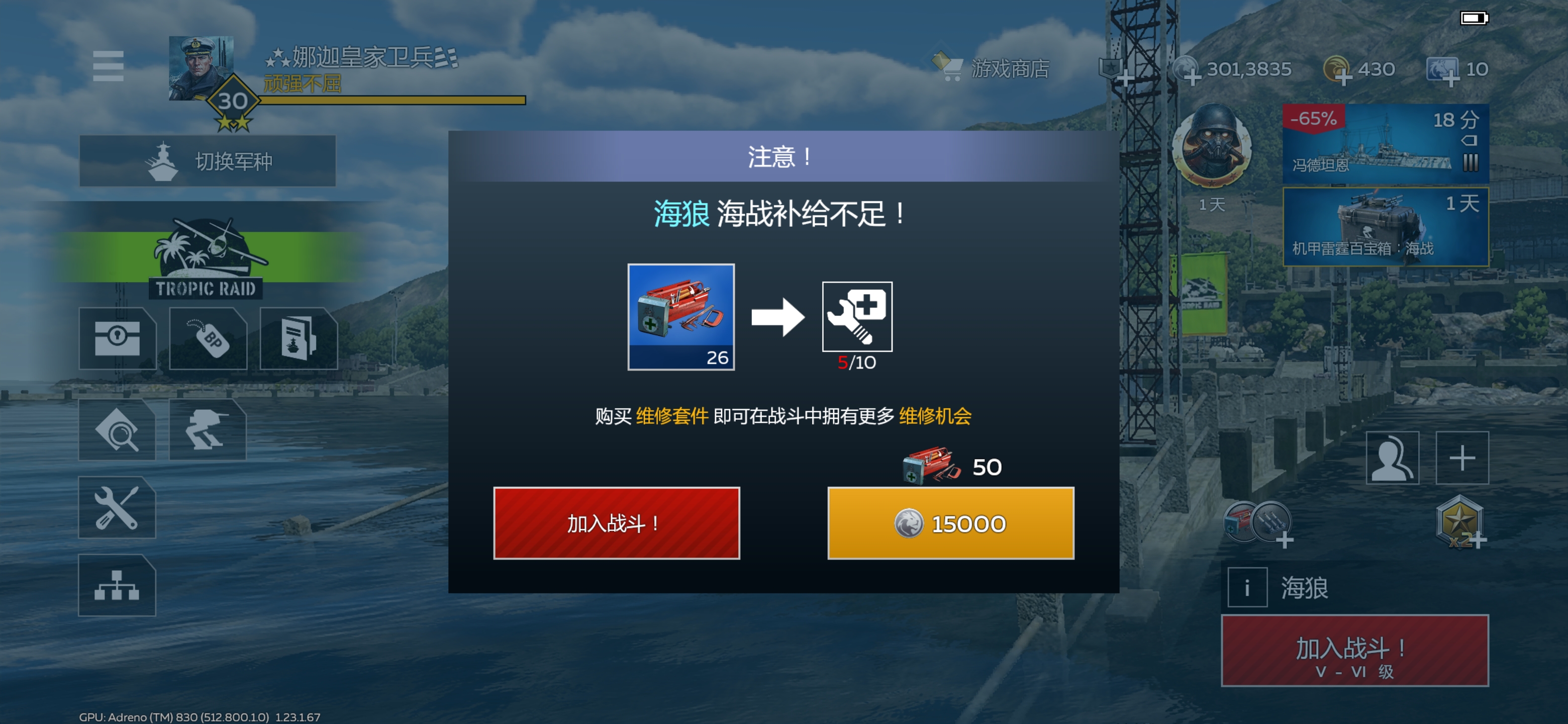Open the wrench and screwdriver upgrades icon
This screenshot has height=724, width=1568.
coord(117,507)
